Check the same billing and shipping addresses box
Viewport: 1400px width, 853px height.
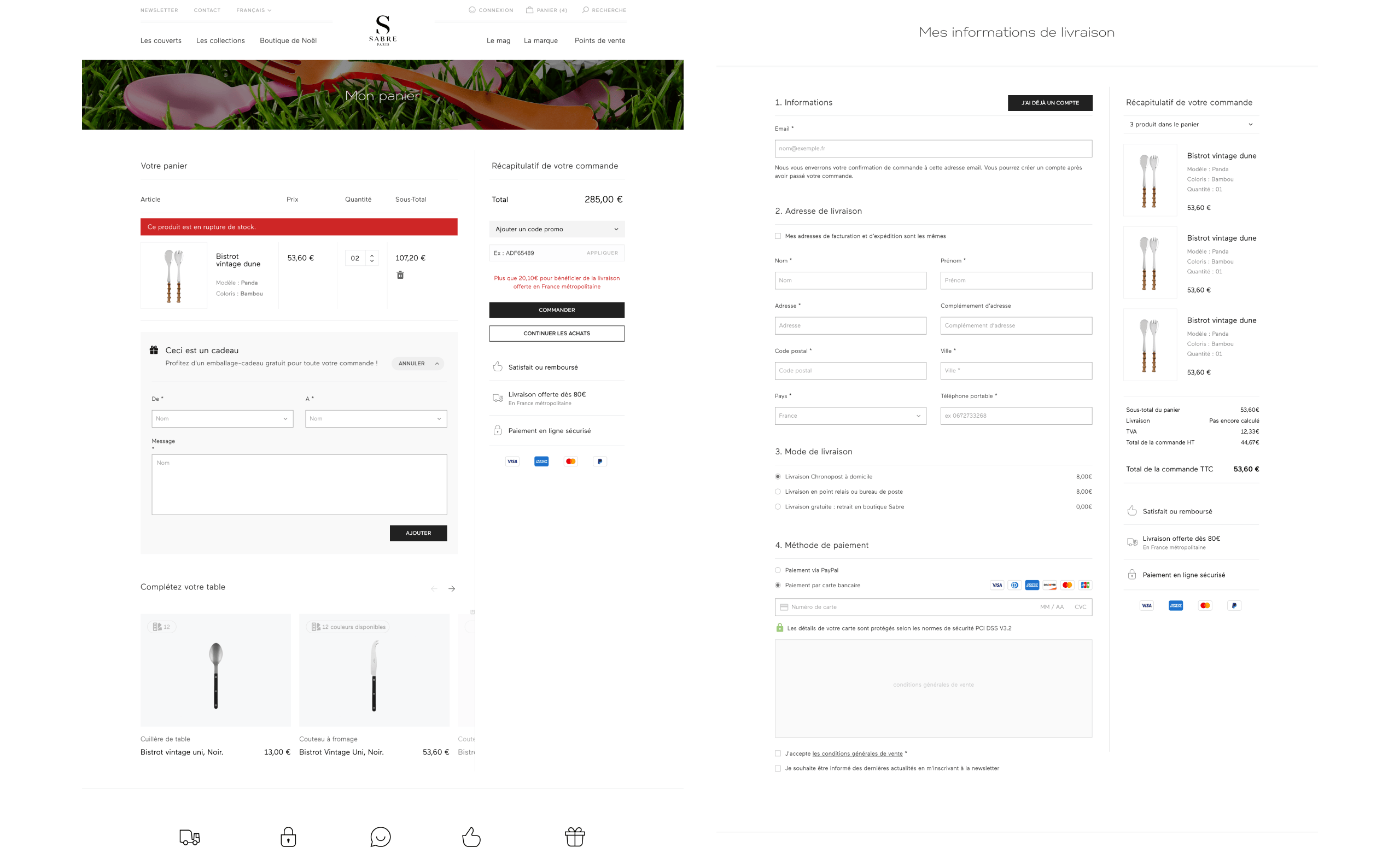(778, 236)
